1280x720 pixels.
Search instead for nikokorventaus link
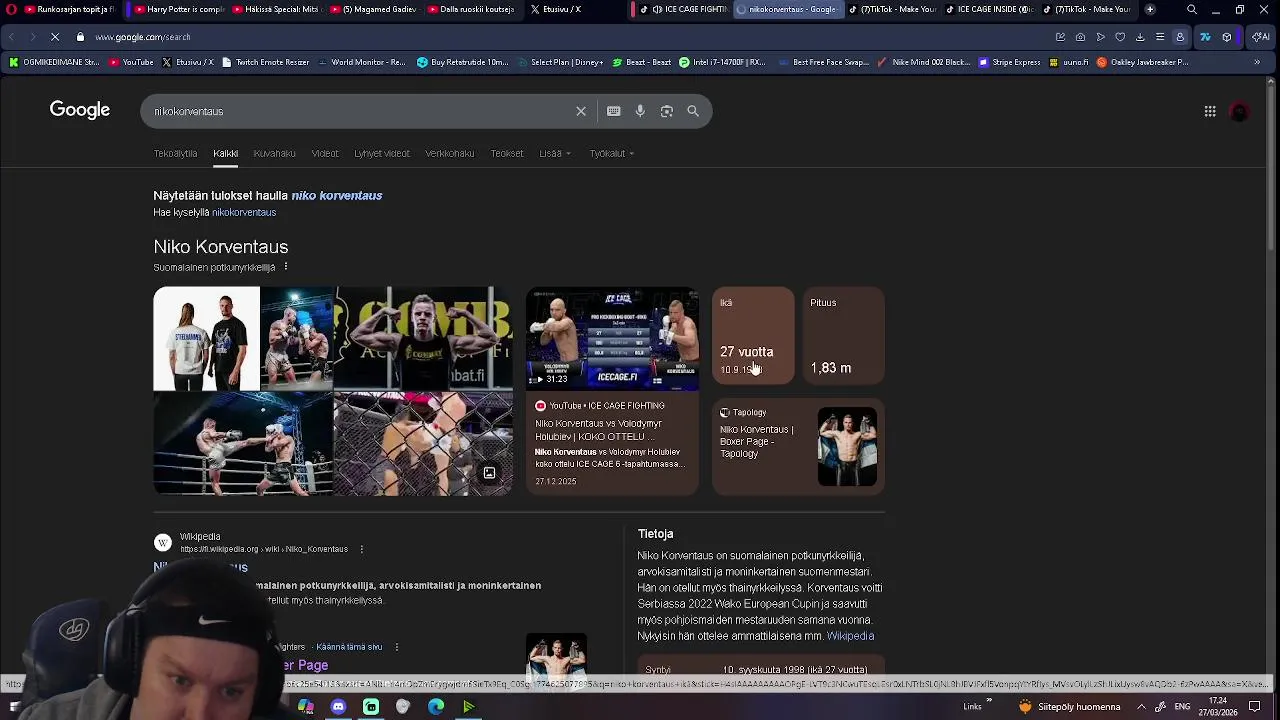[x=244, y=212]
